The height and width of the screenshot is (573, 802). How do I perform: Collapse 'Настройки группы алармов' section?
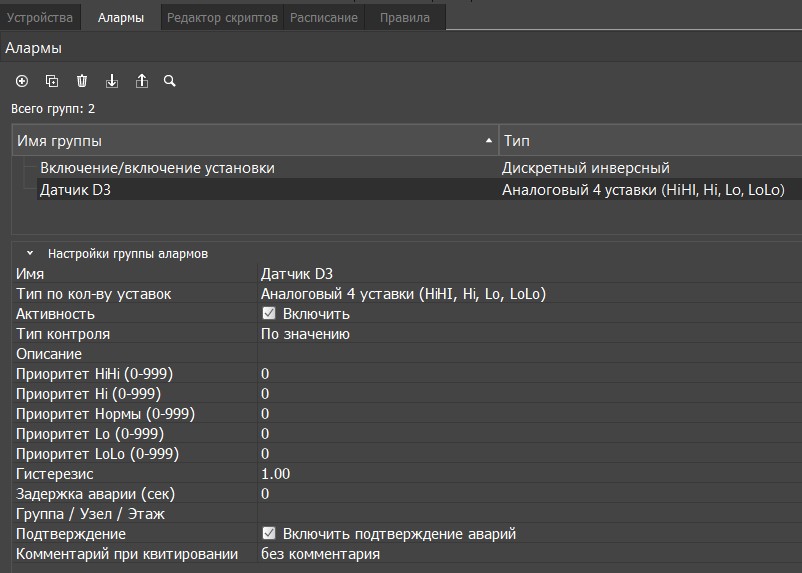tap(30, 254)
